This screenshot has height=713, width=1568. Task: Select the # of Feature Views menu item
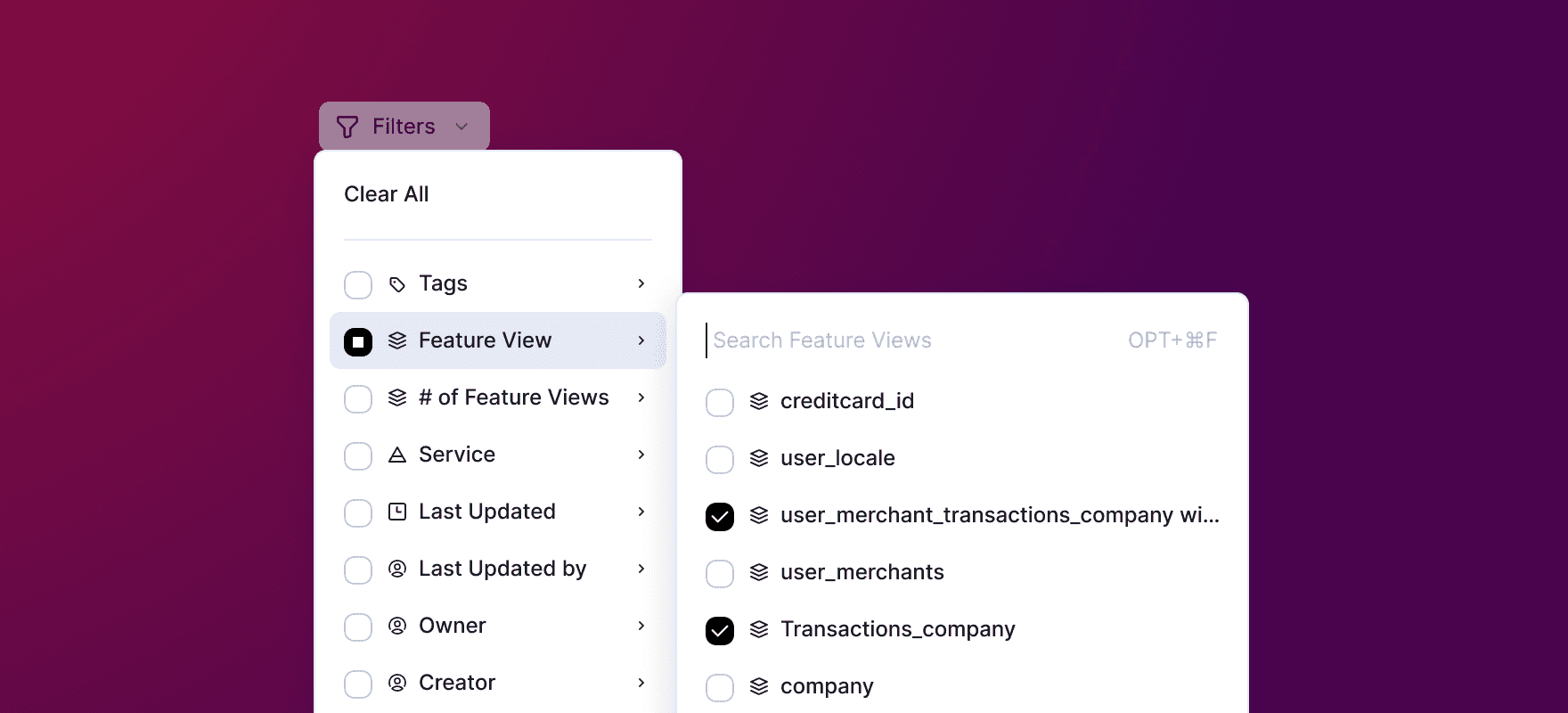pos(498,397)
